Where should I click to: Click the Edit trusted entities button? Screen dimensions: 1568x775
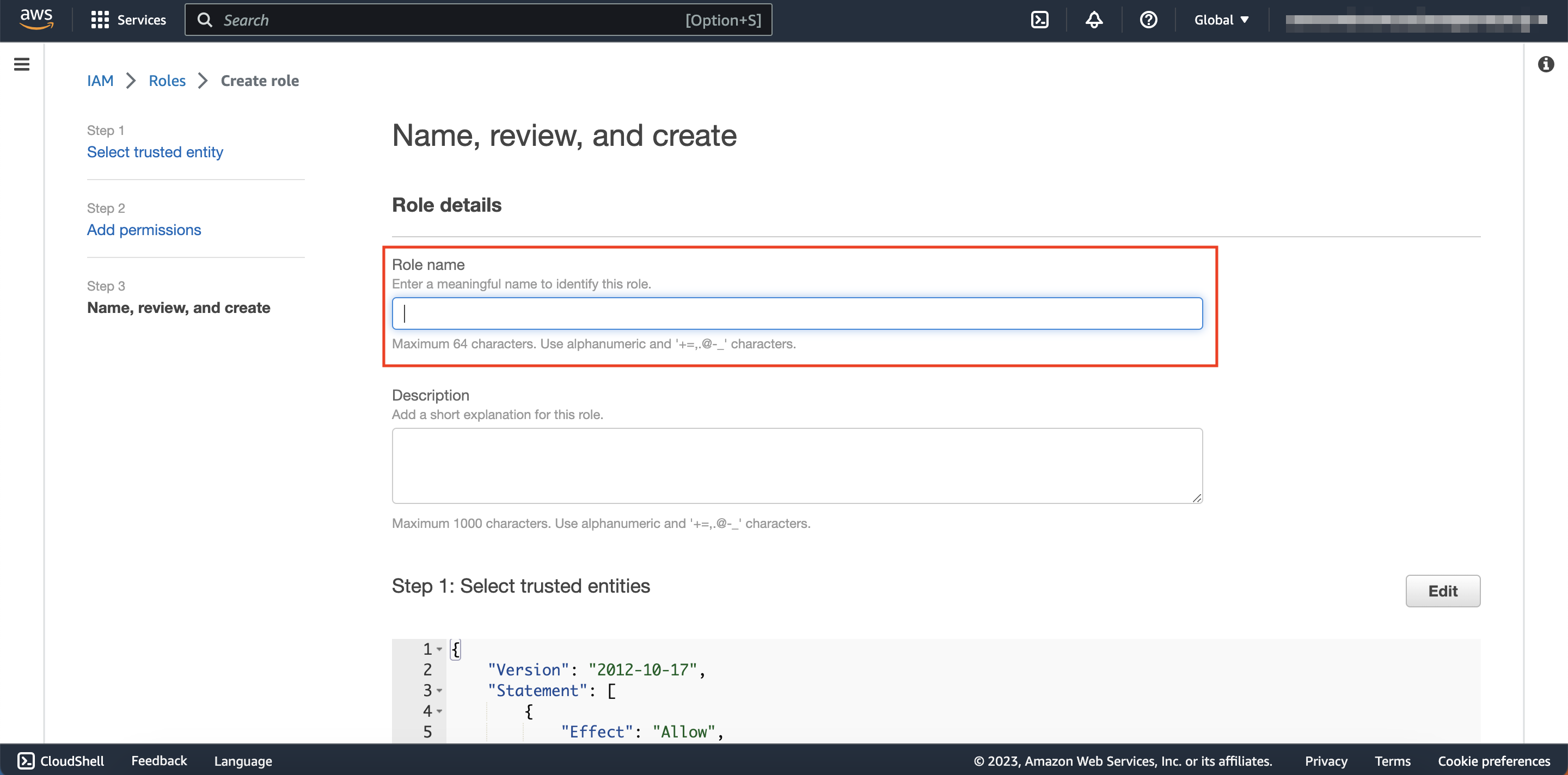[x=1442, y=591]
